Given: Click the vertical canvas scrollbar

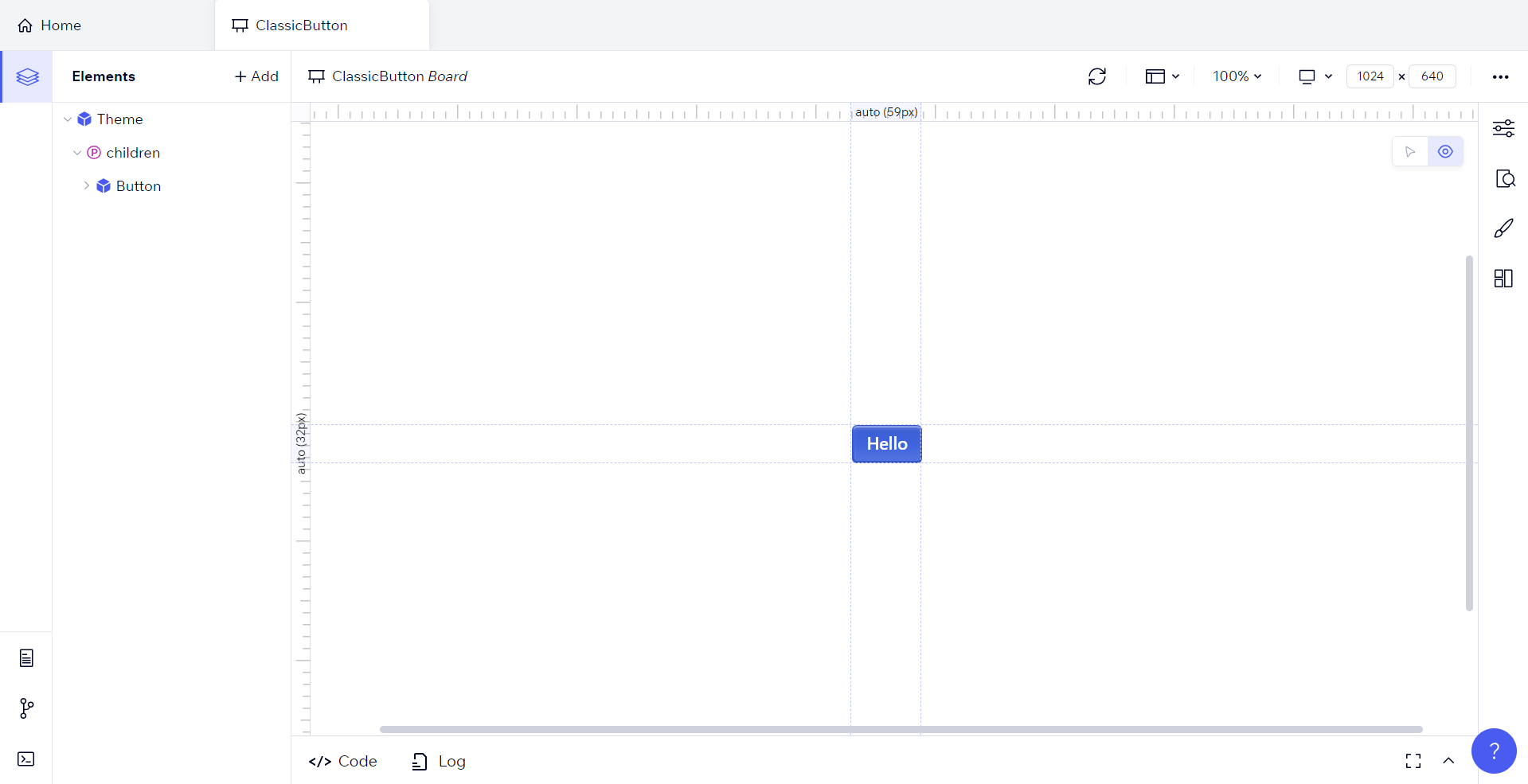Looking at the screenshot, I should pyautogui.click(x=1469, y=433).
